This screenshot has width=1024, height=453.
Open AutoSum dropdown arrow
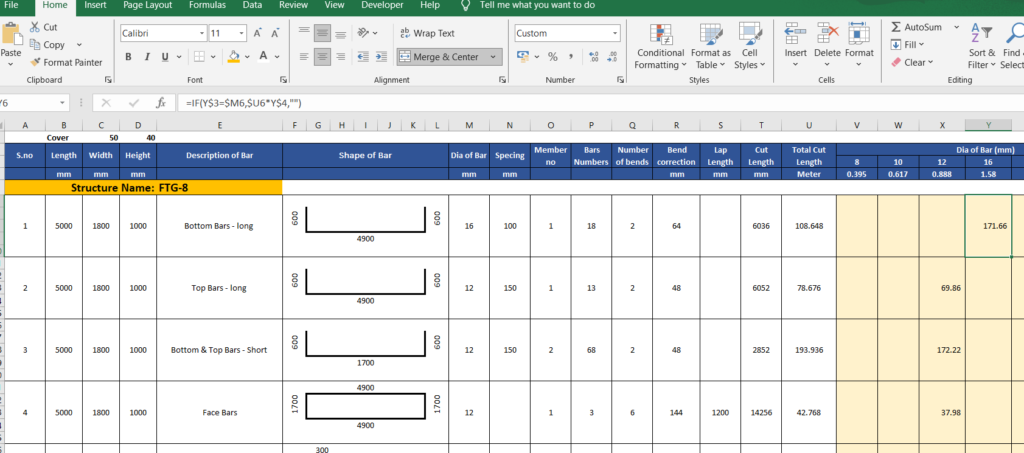click(956, 27)
